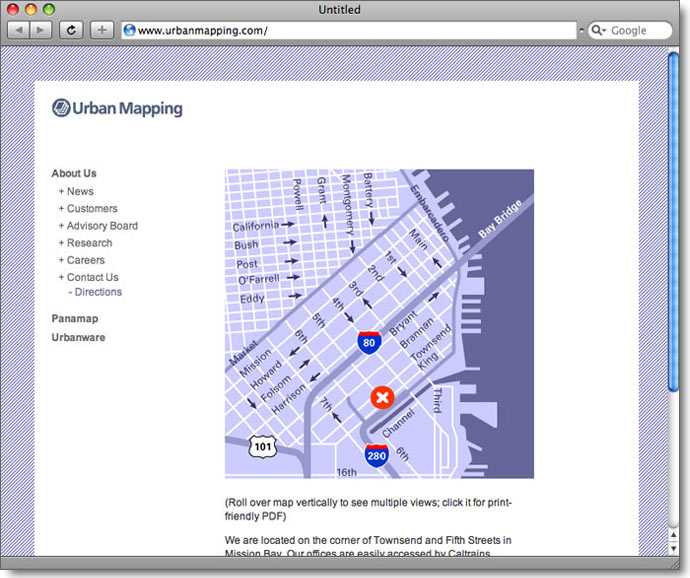
Task: Open the Research link
Action: pos(89,243)
